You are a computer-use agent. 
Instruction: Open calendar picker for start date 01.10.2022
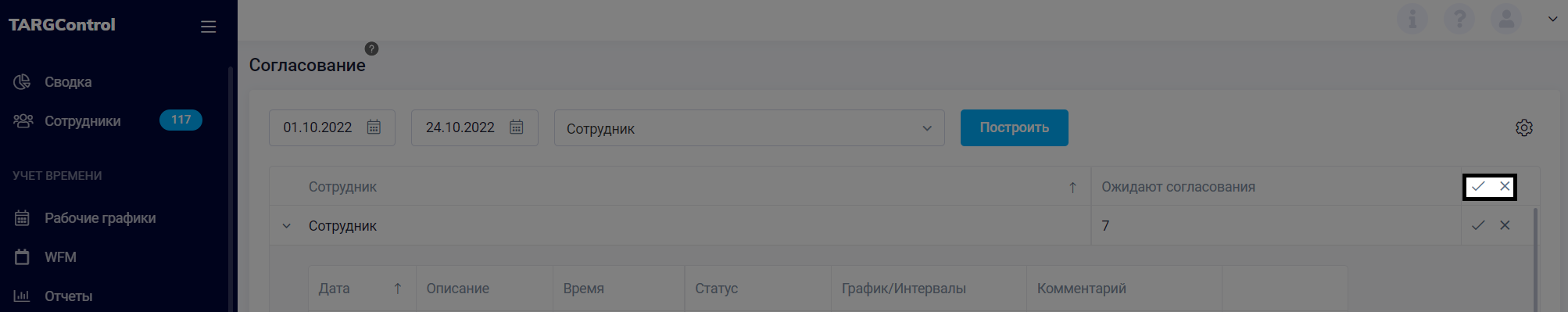(374, 127)
